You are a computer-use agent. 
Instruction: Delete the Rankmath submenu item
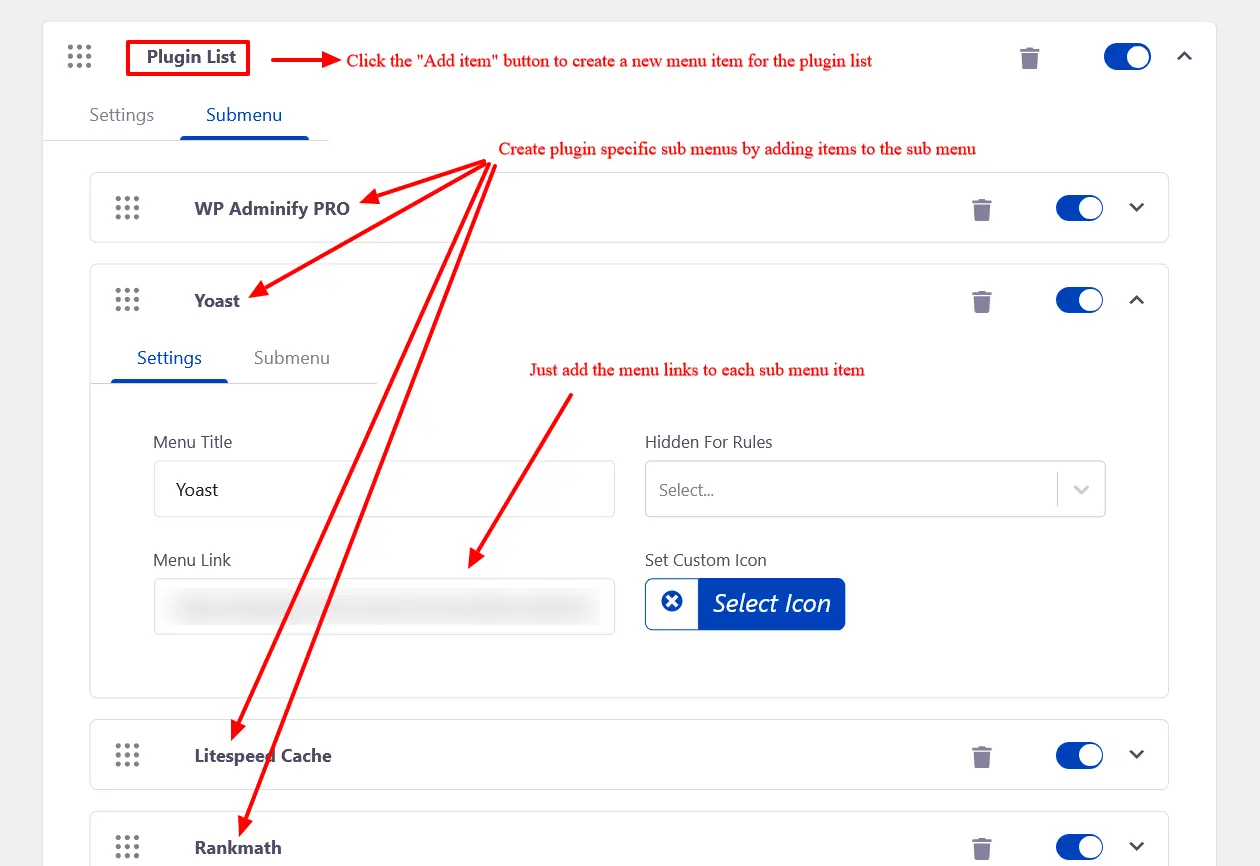click(982, 848)
